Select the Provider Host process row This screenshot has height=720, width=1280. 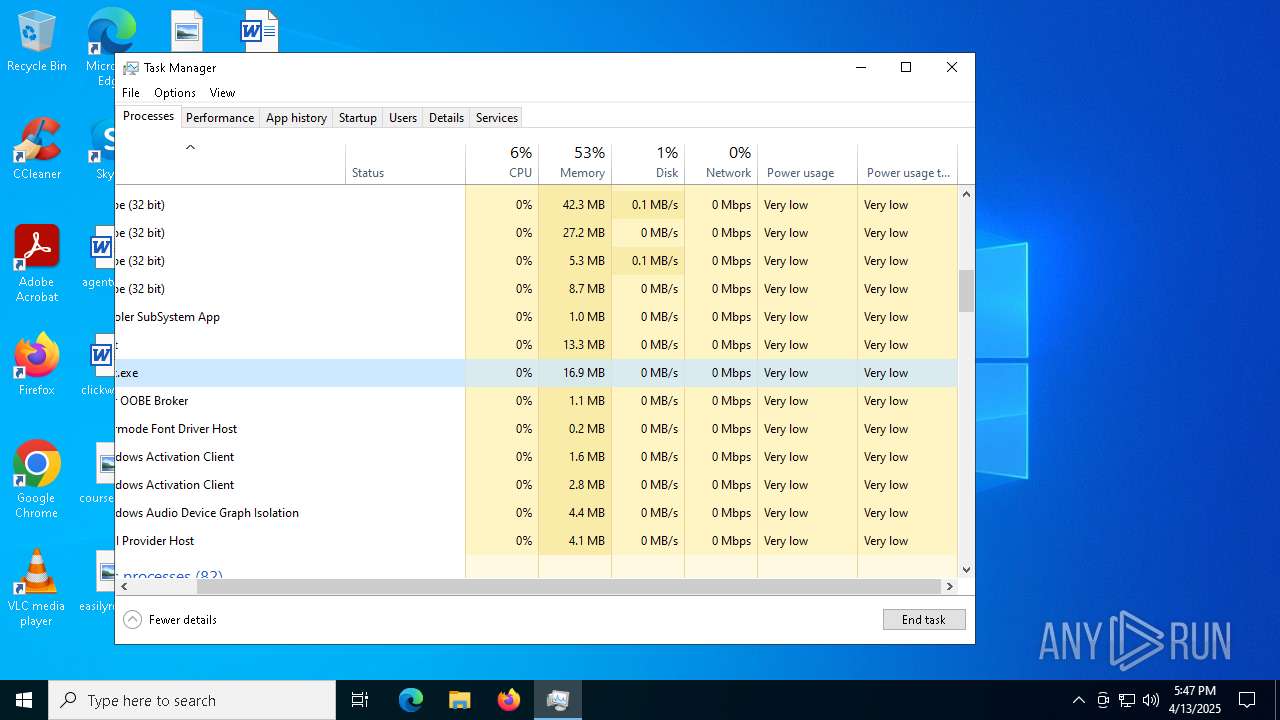click(536, 541)
